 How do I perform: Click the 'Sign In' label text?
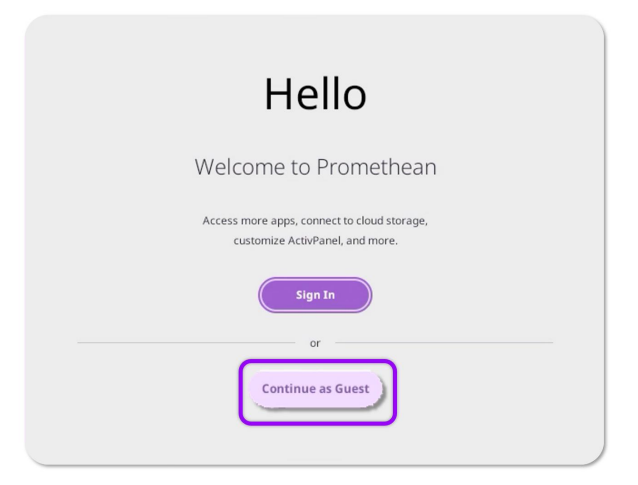click(315, 295)
